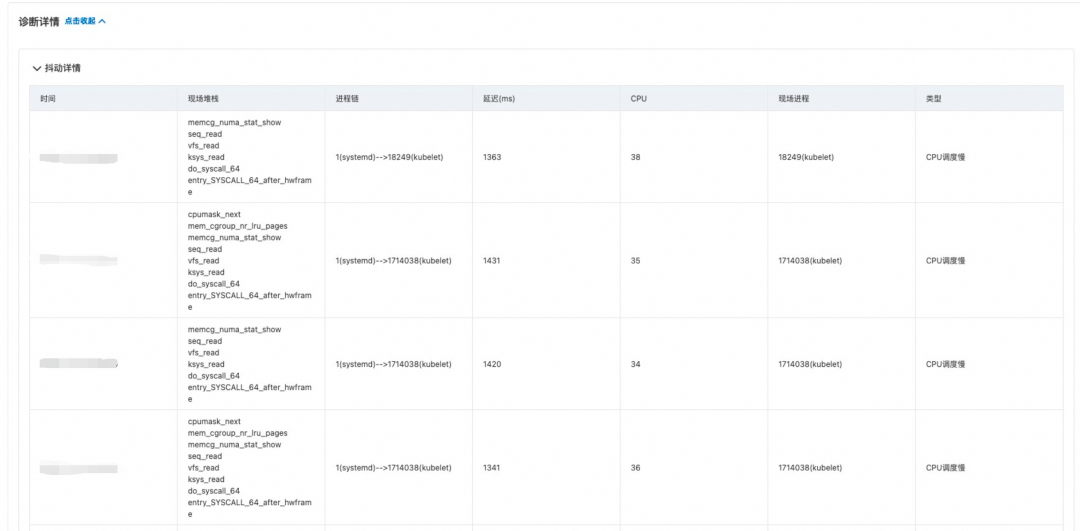Click the 诊断详情 heading
Viewport: 1080px width, 531px height.
39,21
